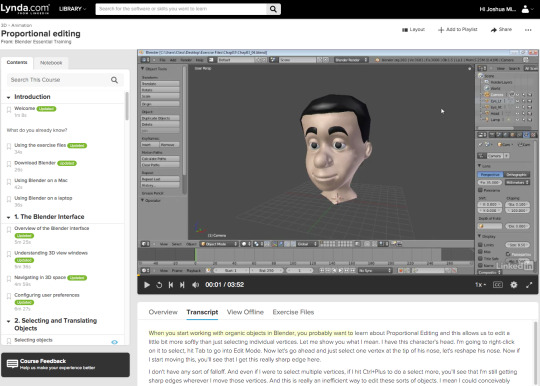Viewport: 540px width, 386px height.
Task: Click the Hi Joshua account greeting
Action: click(497, 9)
